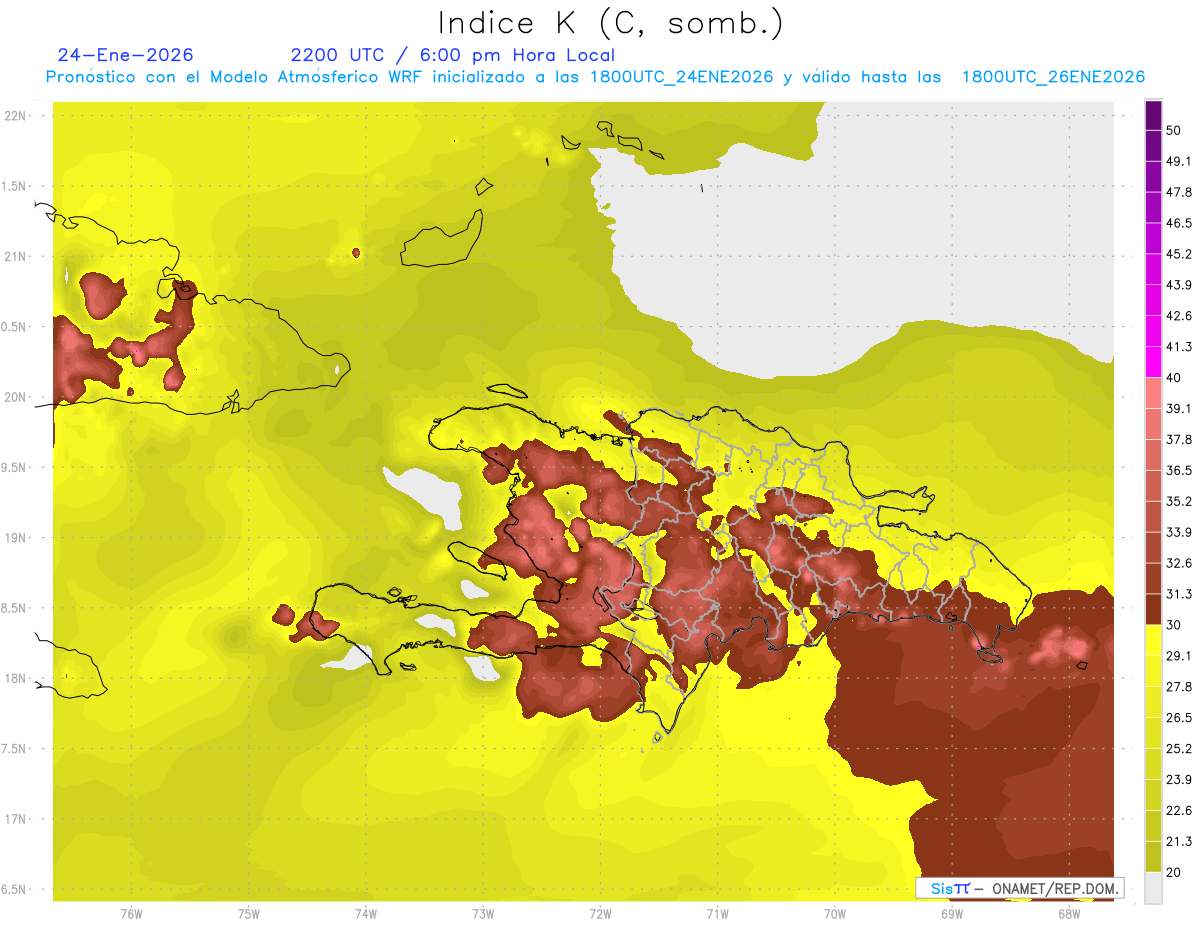The height and width of the screenshot is (927, 1200).
Task: Click the '32.6' colorbar label
Action: 1179,563
